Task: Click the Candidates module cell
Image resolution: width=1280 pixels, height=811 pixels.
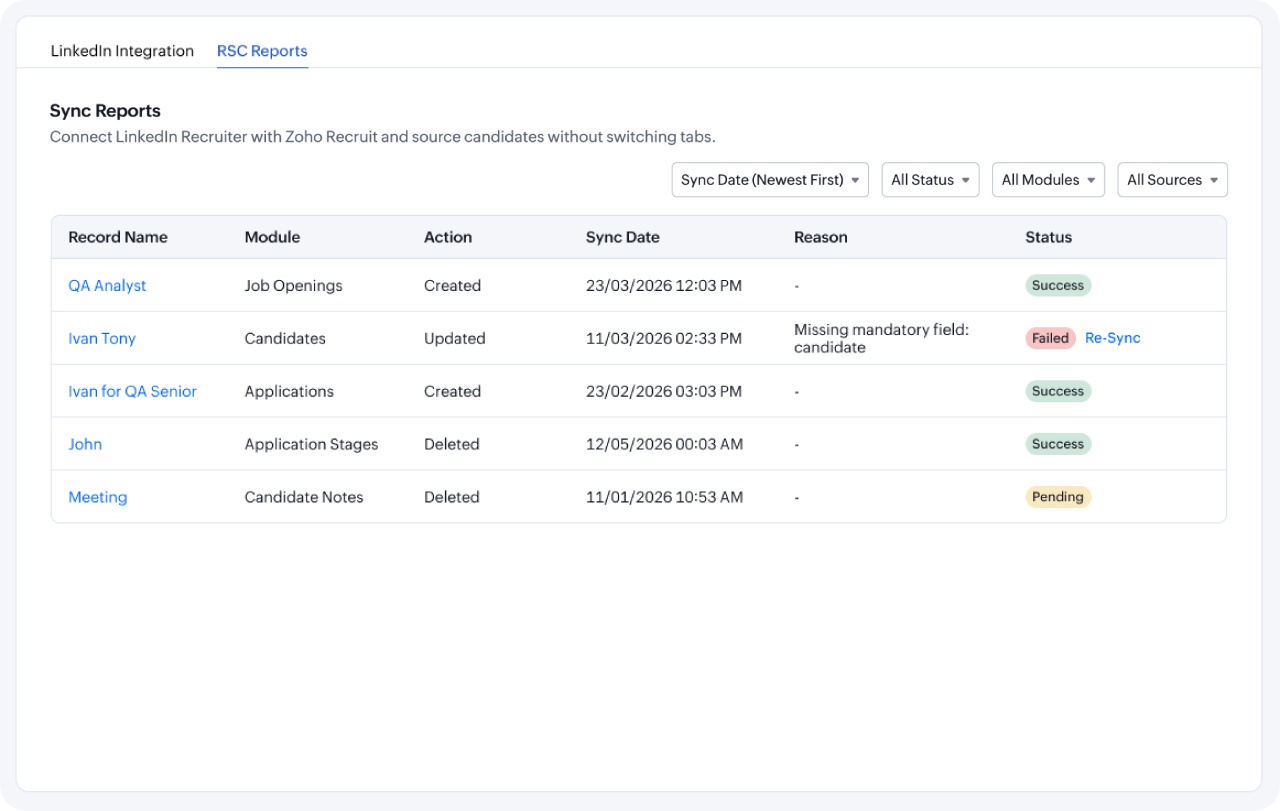Action: pos(285,339)
